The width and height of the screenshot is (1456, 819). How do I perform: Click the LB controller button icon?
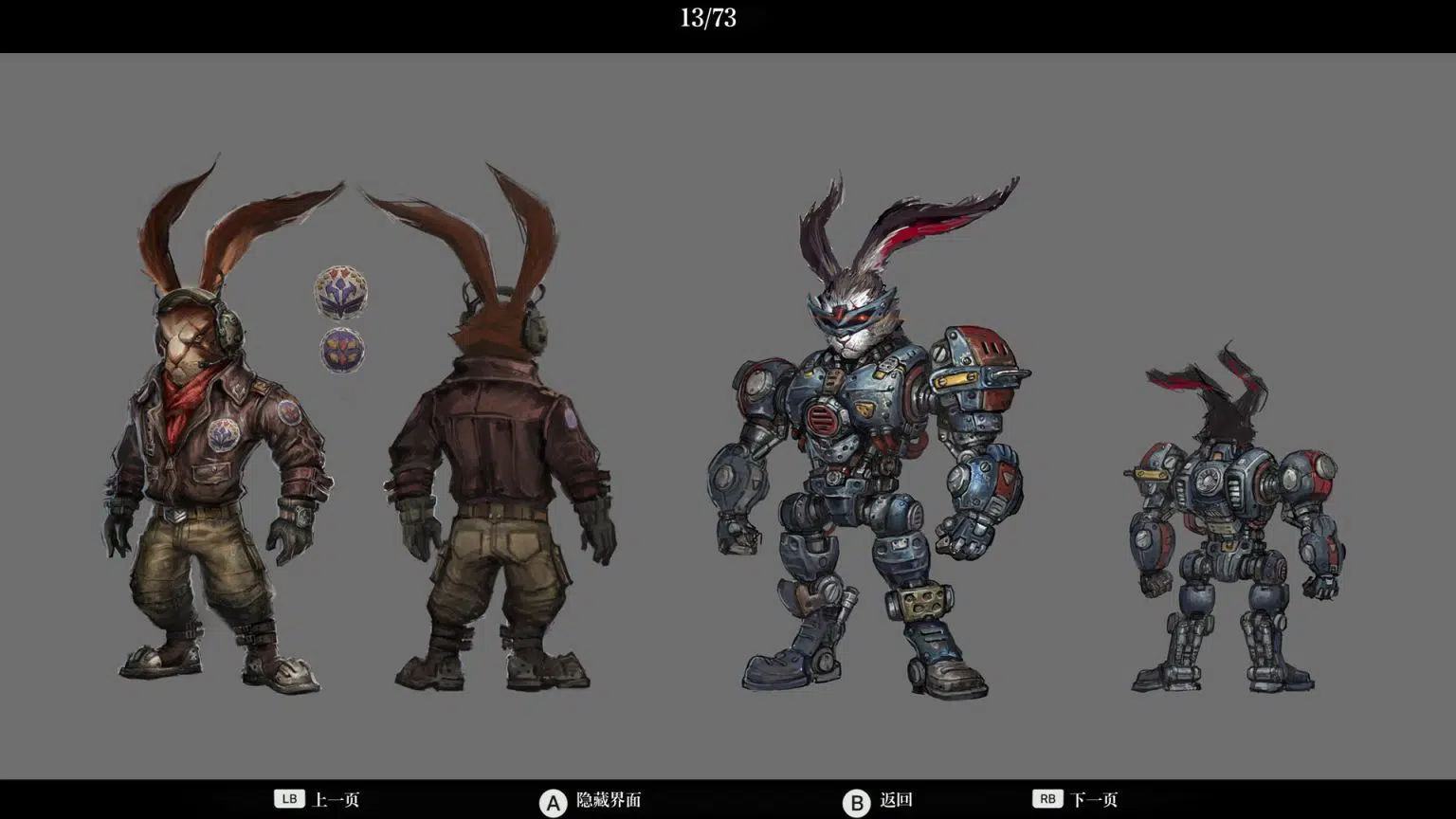pos(289,799)
